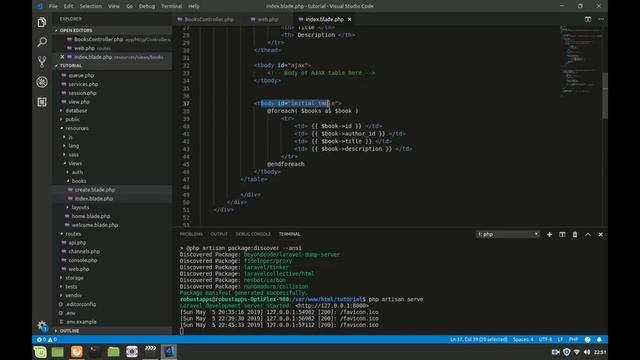Close the terminal panel
The image size is (640, 360).
[x=600, y=234]
